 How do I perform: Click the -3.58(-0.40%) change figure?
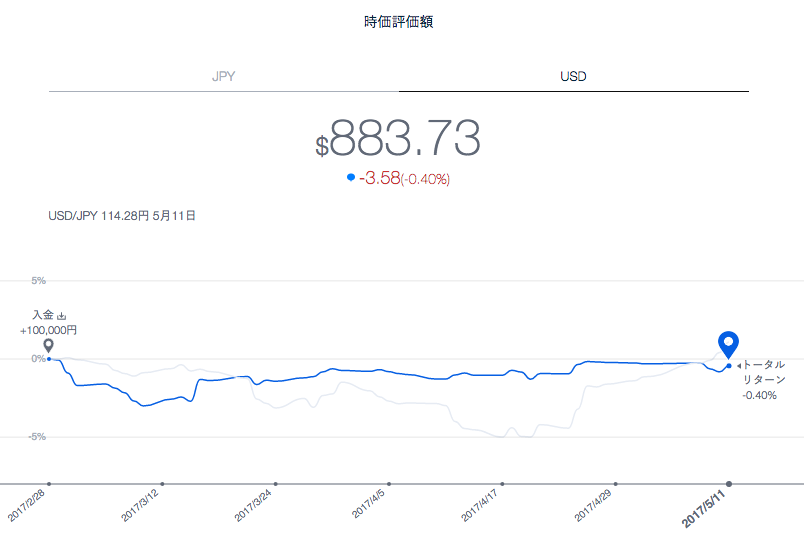[404, 178]
